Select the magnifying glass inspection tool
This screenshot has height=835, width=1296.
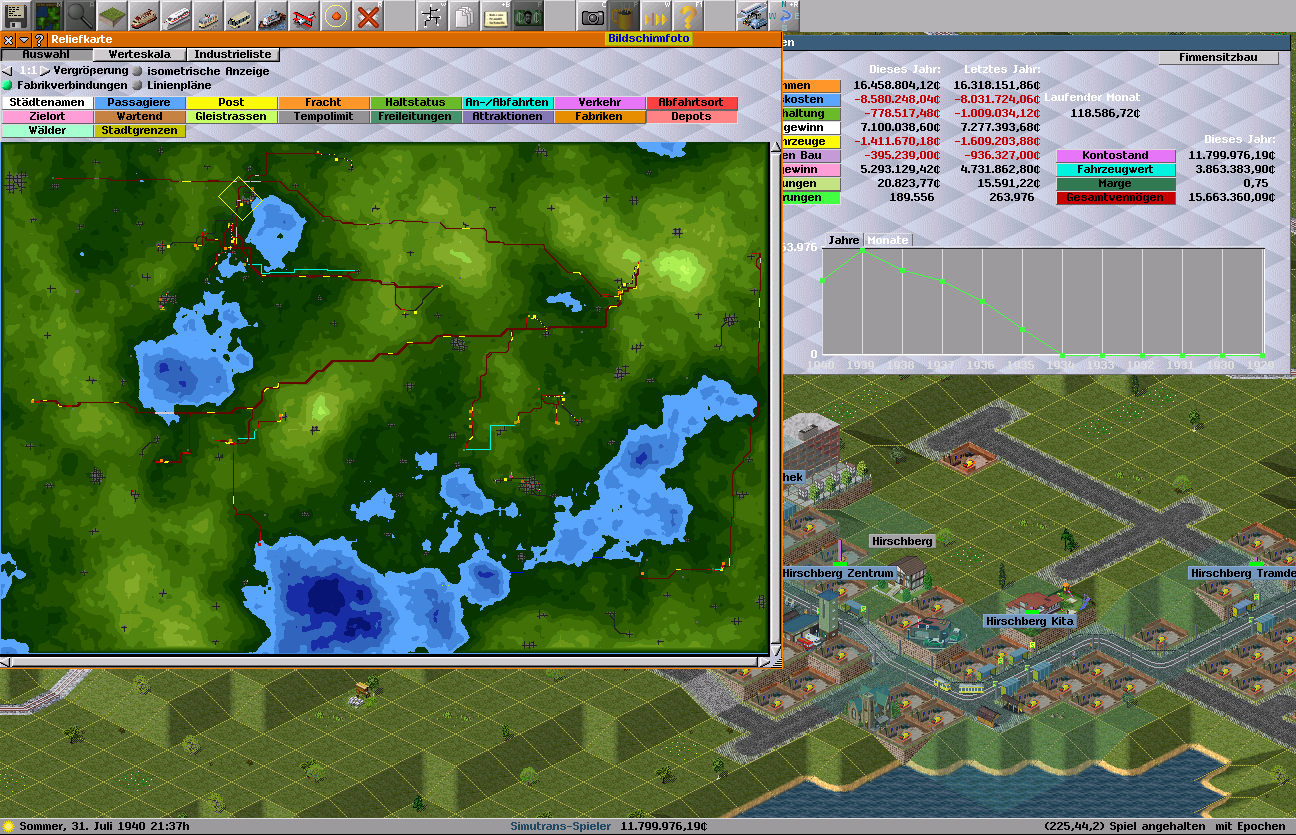click(x=80, y=15)
